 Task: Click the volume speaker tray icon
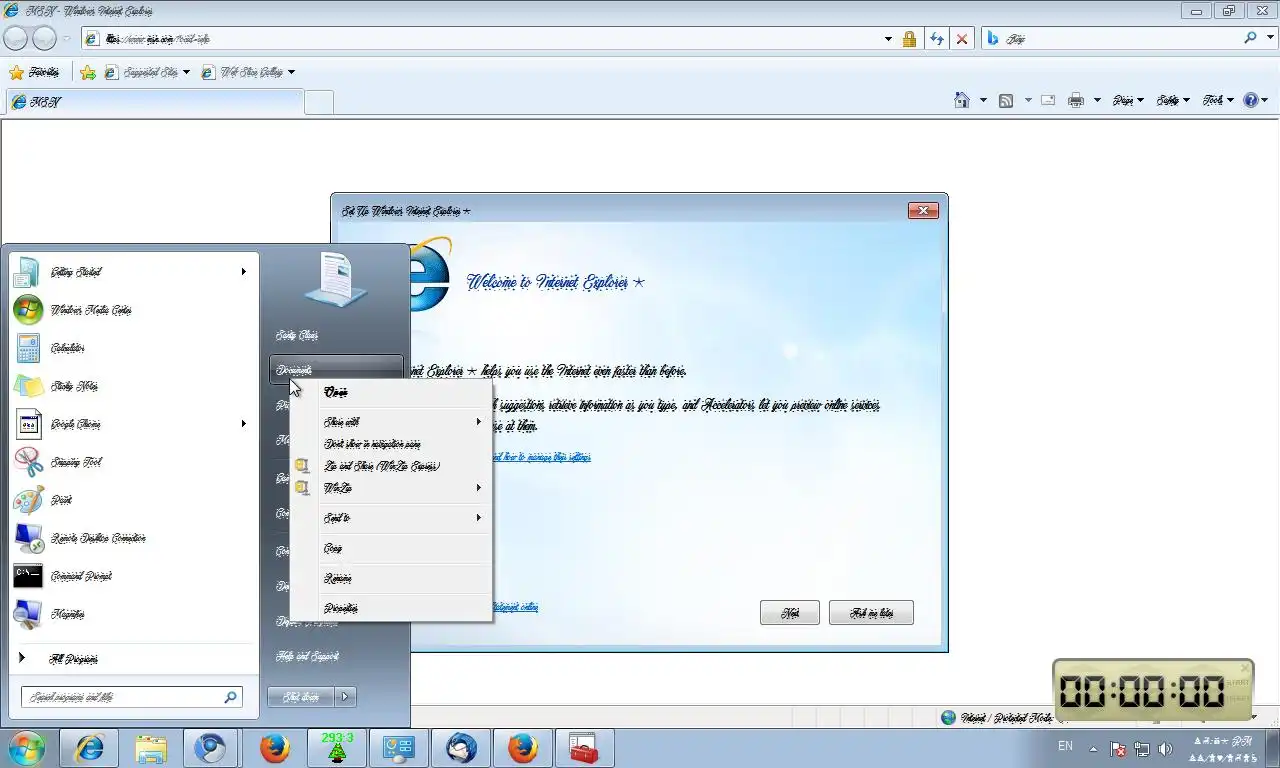[x=1165, y=749]
